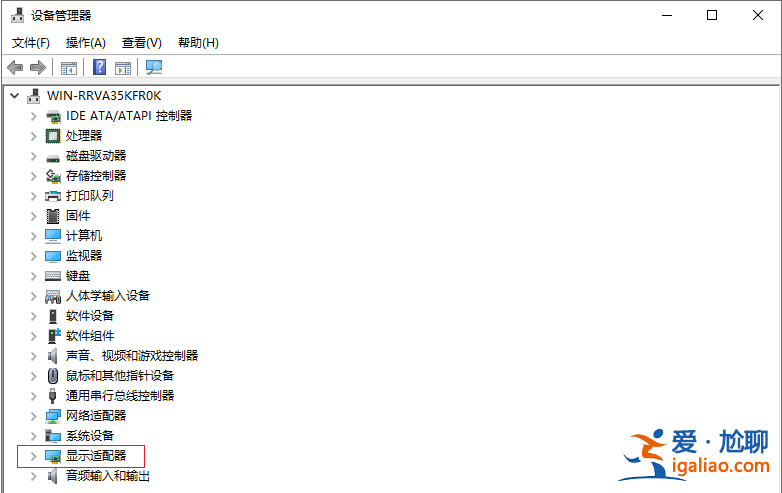Click the 声音、视频和游戏控制器 speaker icon
Viewport: 782px width, 493px height.
[53, 356]
